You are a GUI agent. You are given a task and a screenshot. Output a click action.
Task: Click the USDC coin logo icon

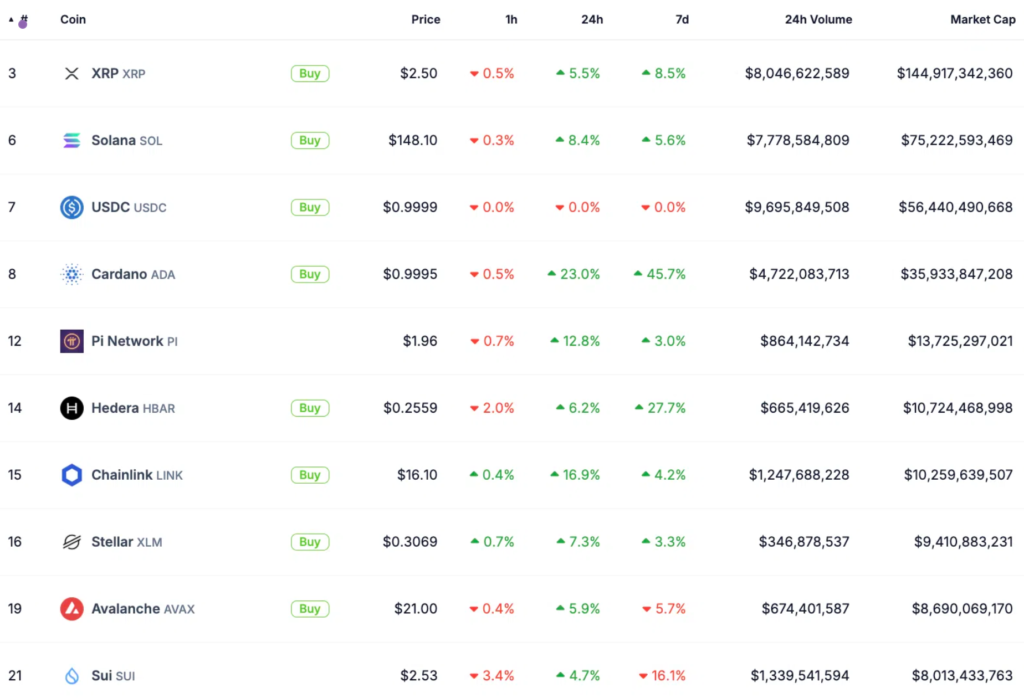(x=71, y=208)
